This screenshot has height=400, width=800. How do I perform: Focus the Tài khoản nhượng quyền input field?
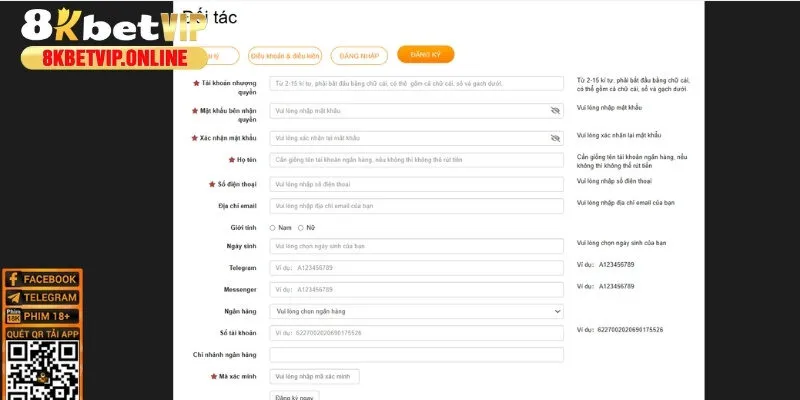416,84
